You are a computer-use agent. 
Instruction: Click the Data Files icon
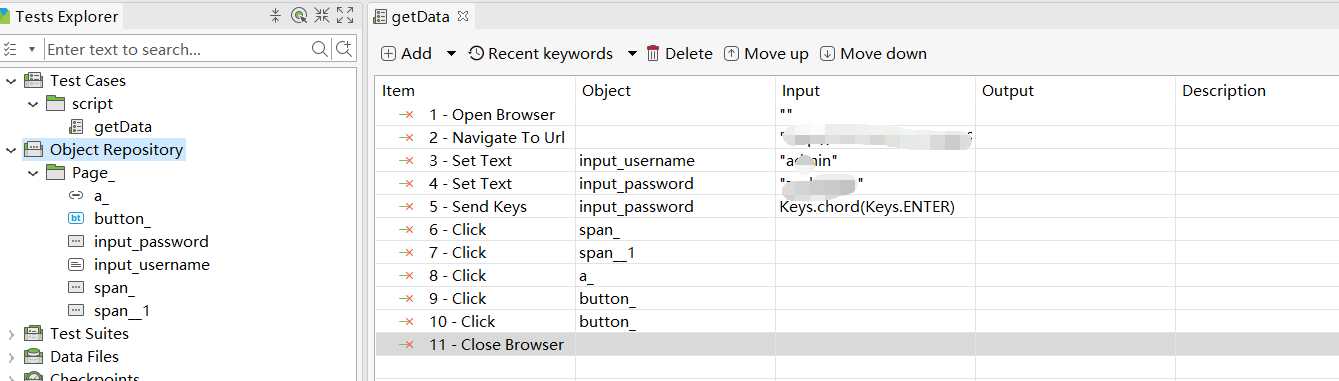[34, 356]
